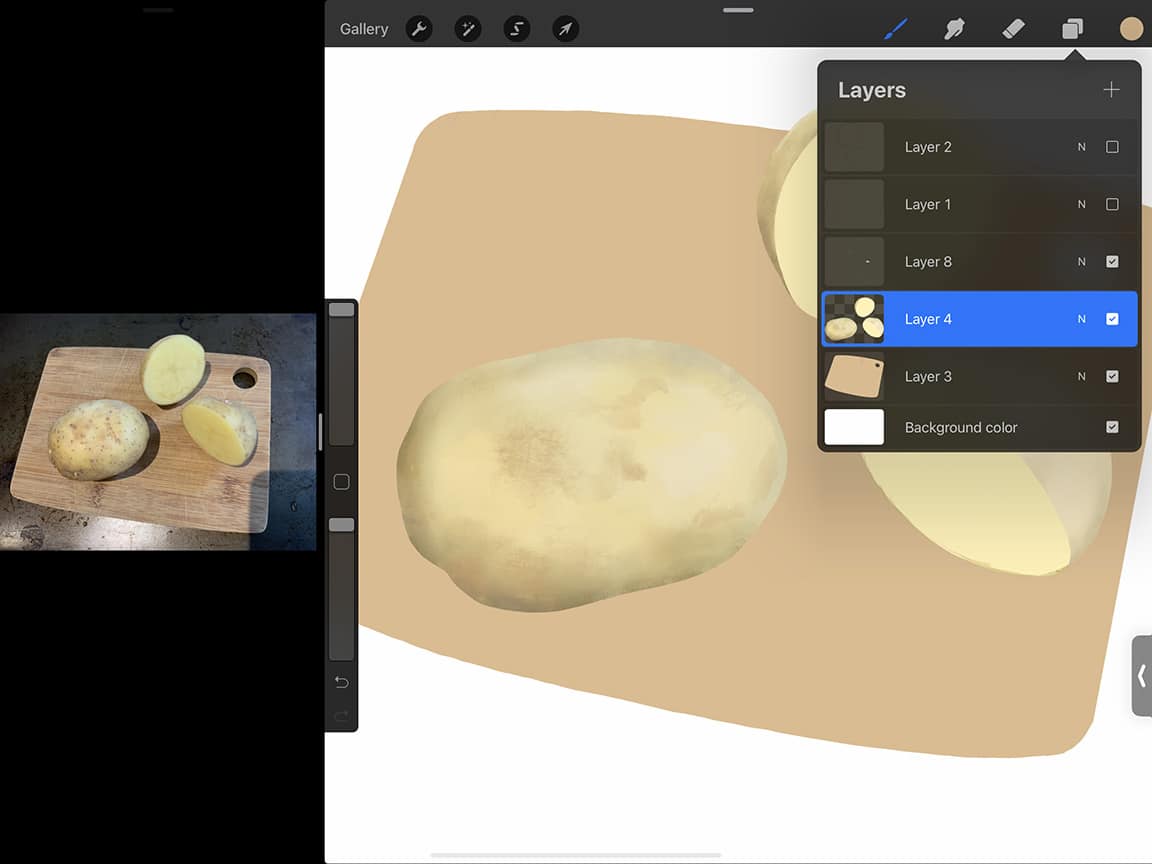1152x864 pixels.
Task: Select the Adjustments magic wand tool
Action: [x=467, y=28]
